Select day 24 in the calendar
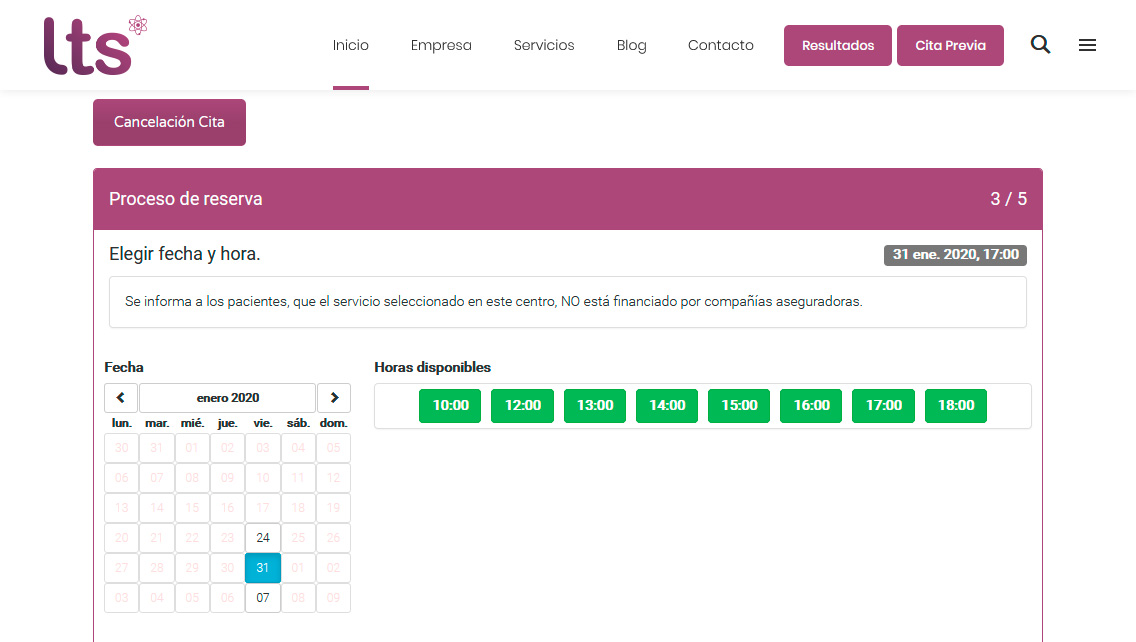This screenshot has width=1136, height=642. [x=263, y=538]
